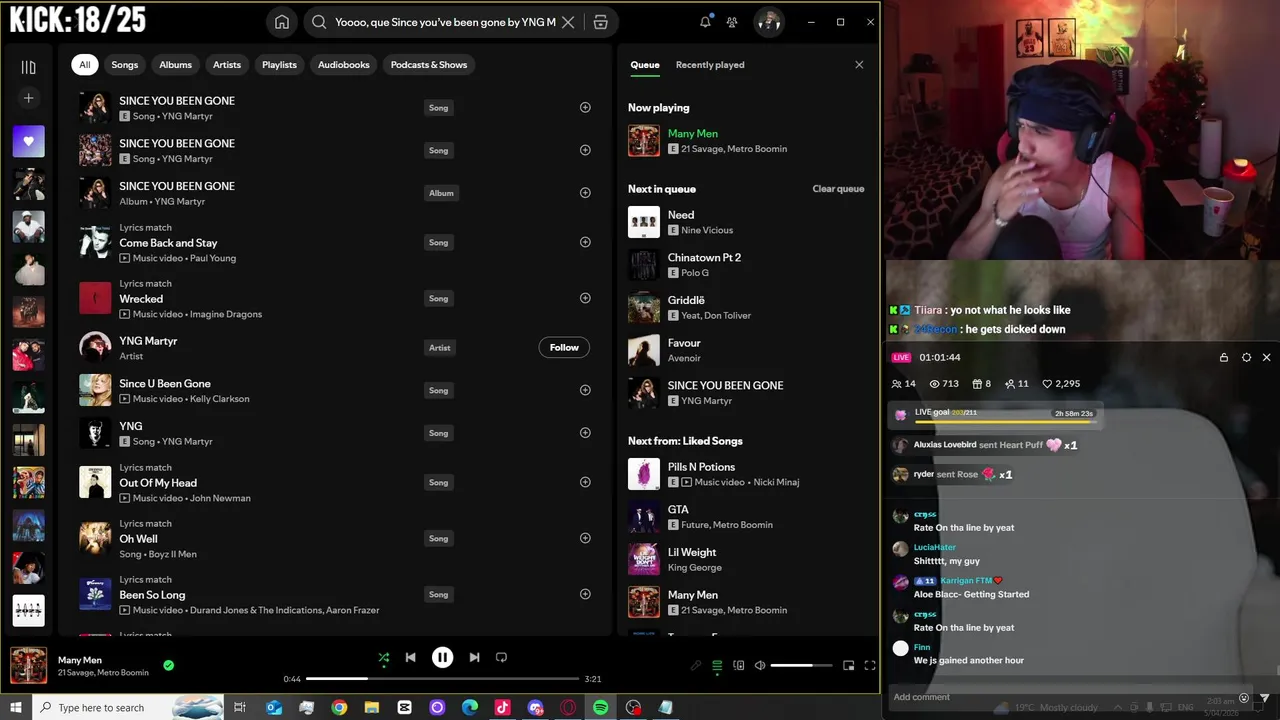The width and height of the screenshot is (1280, 720).
Task: Open live panel settings gear
Action: [x=1246, y=357]
